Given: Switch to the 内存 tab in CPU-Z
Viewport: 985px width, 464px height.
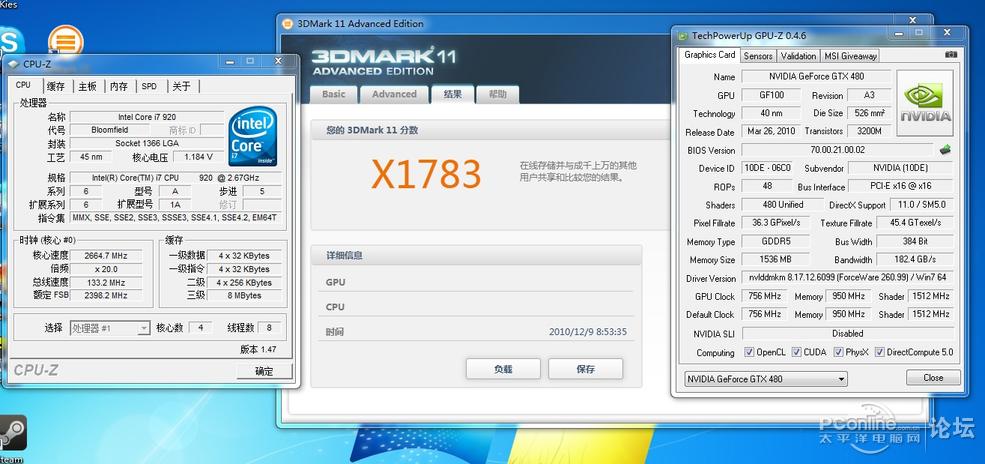Looking at the screenshot, I should pyautogui.click(x=119, y=87).
